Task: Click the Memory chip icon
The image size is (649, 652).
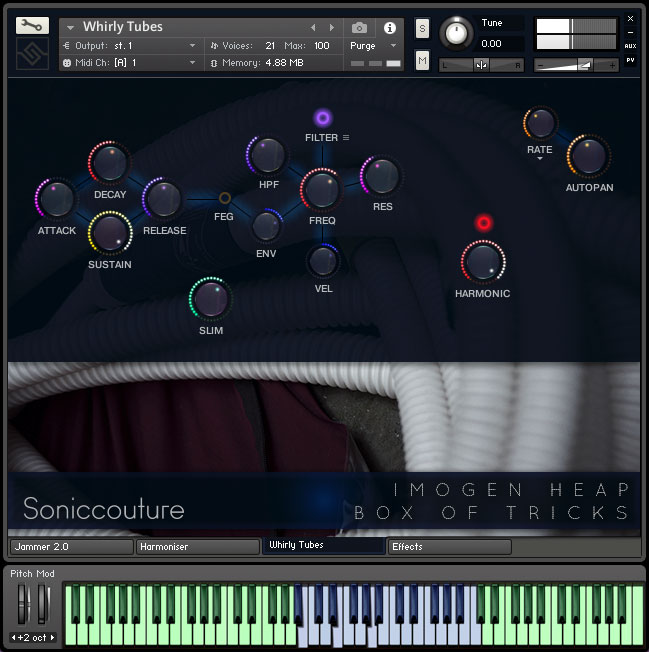Action: click(214, 63)
